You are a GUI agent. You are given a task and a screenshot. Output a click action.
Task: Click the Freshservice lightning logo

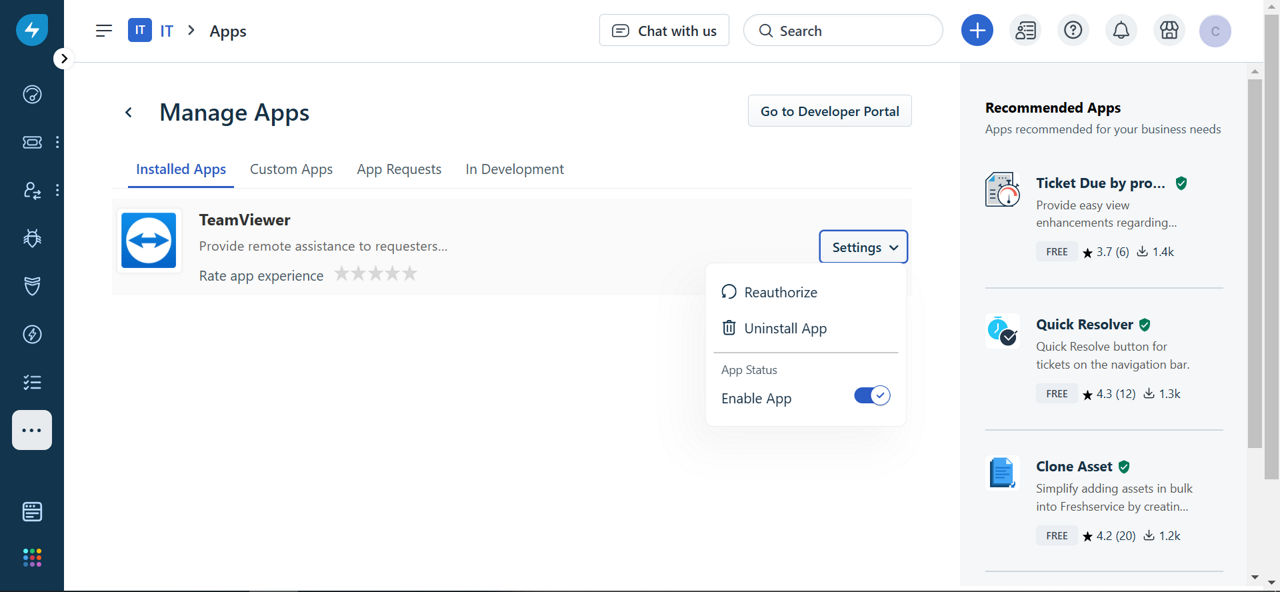(x=32, y=30)
